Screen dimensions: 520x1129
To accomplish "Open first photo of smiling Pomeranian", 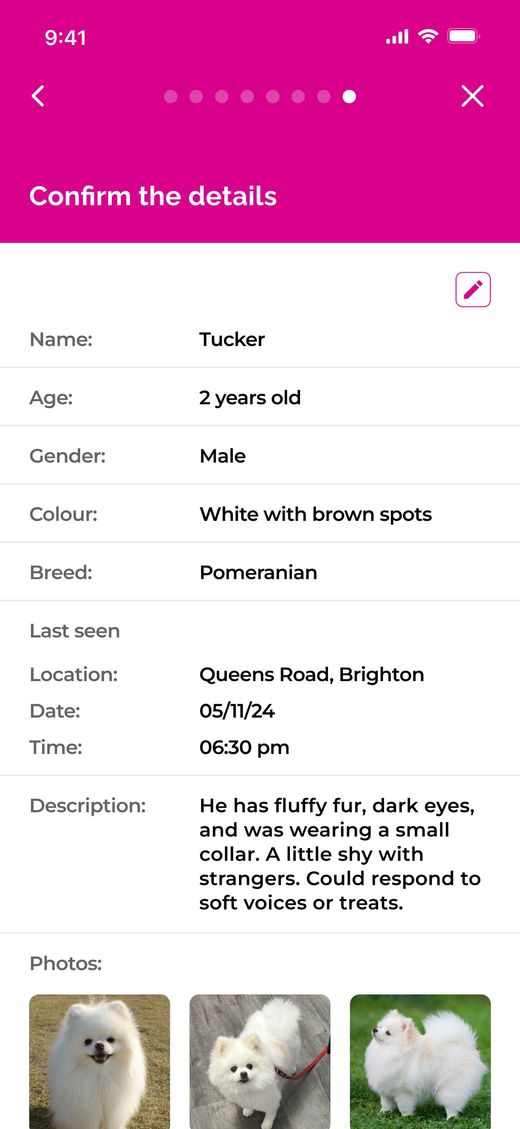I will [99, 1061].
